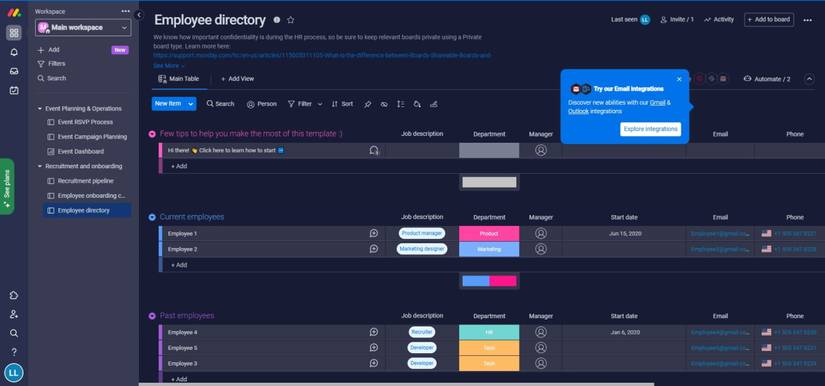Collapse Recruitment and onboarding folder
825x386 pixels.
(x=40, y=166)
